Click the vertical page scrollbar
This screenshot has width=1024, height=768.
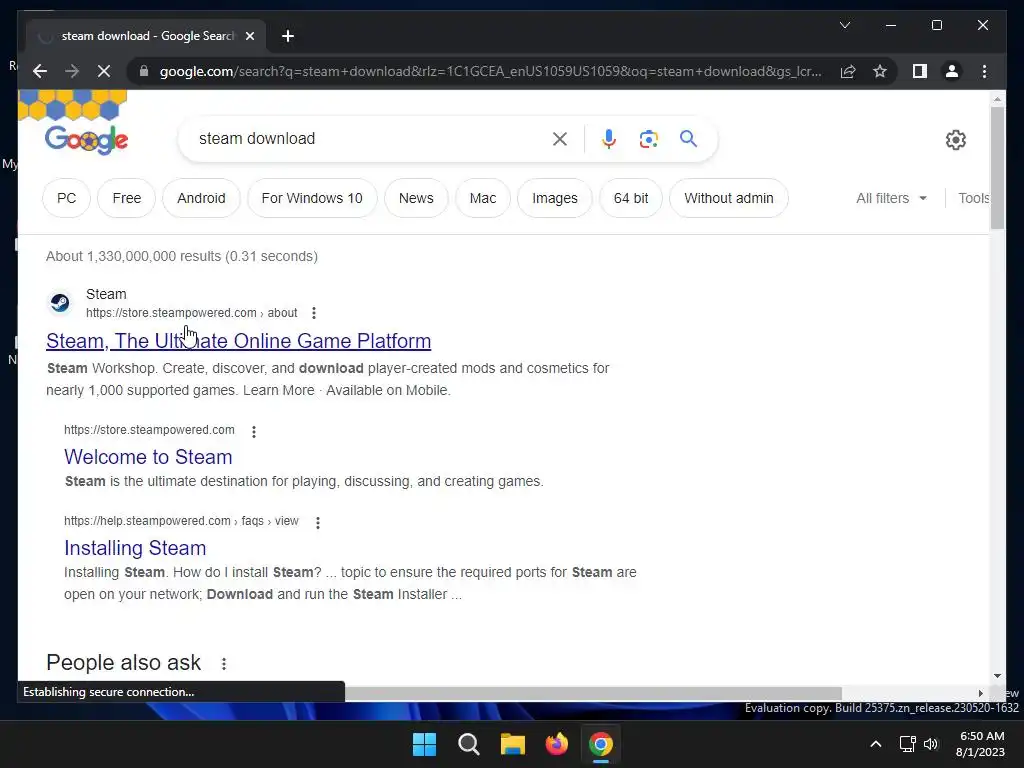pos(997,168)
